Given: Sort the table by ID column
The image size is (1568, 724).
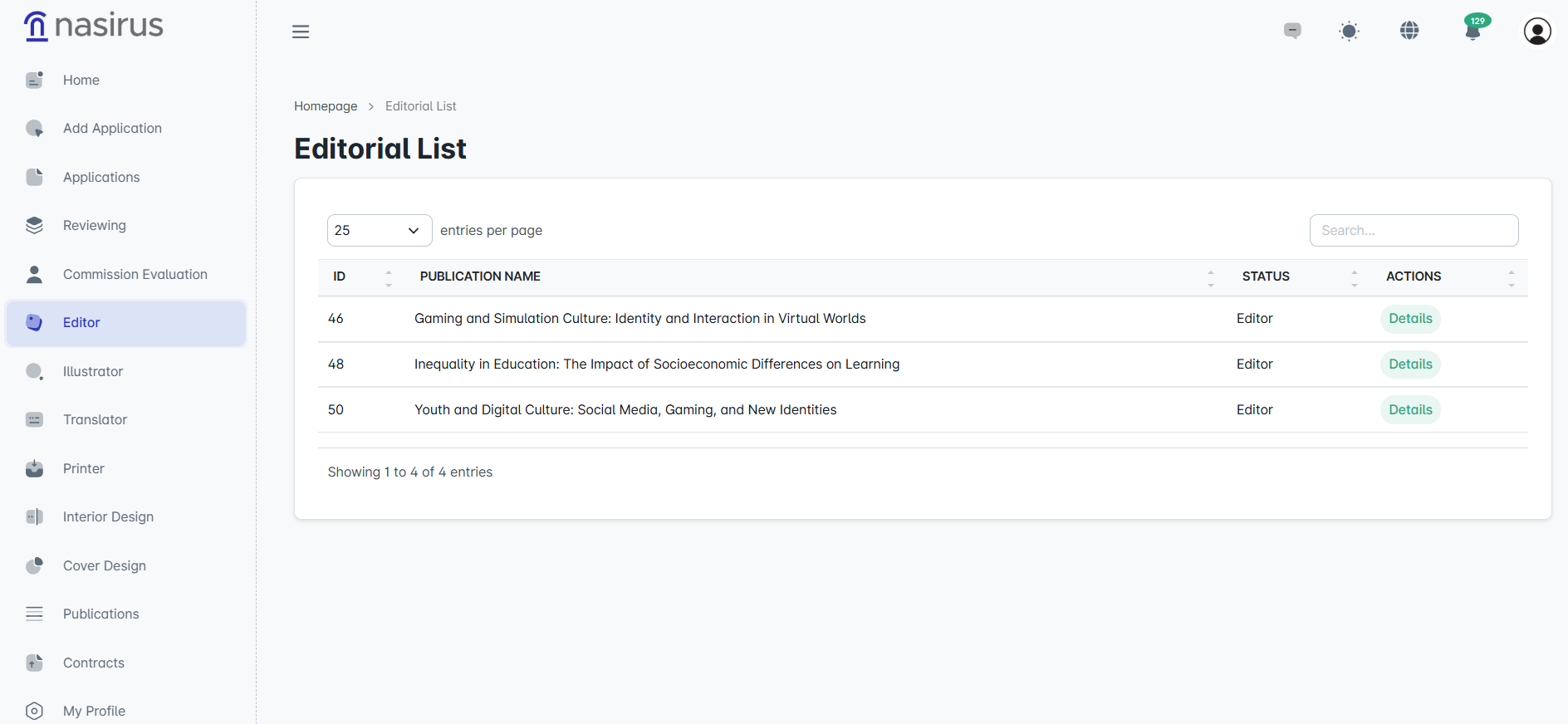Looking at the screenshot, I should [388, 277].
